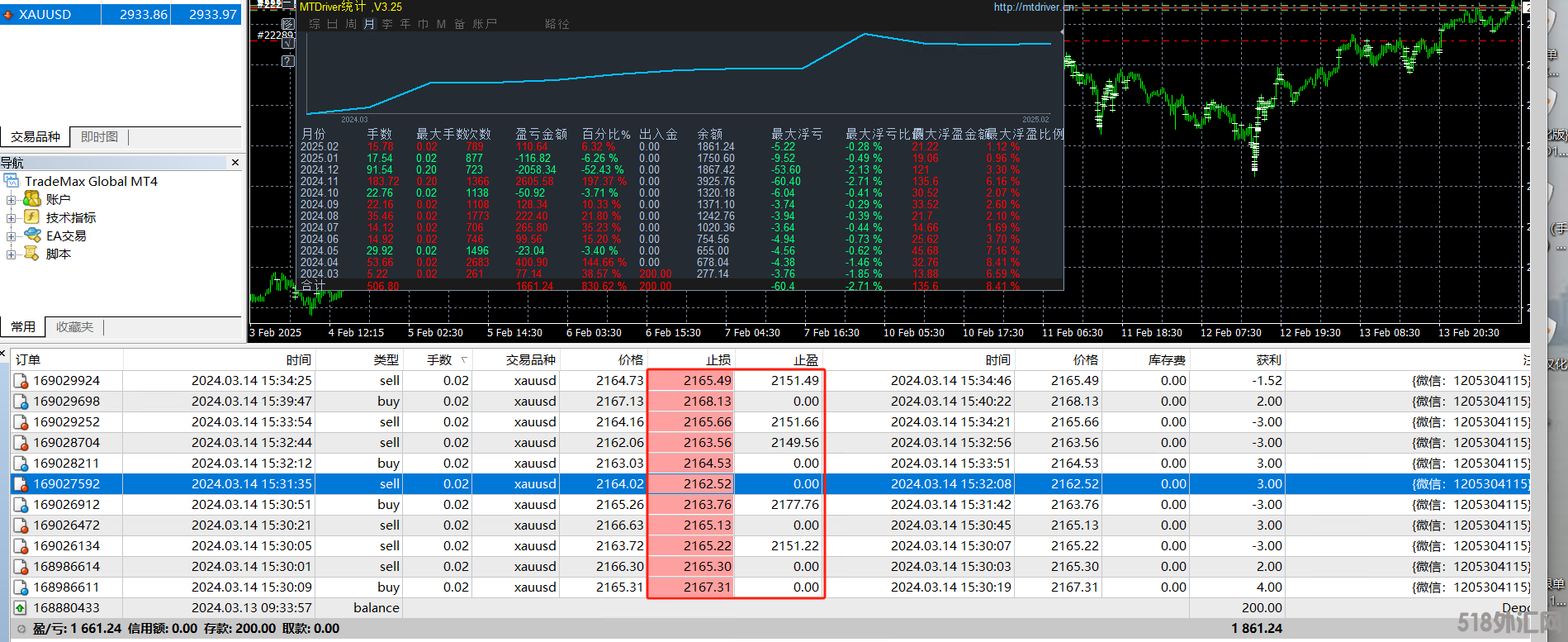Screen dimensions: 1568x642
Task: Open the mtdriver website link
Action: point(1032,7)
